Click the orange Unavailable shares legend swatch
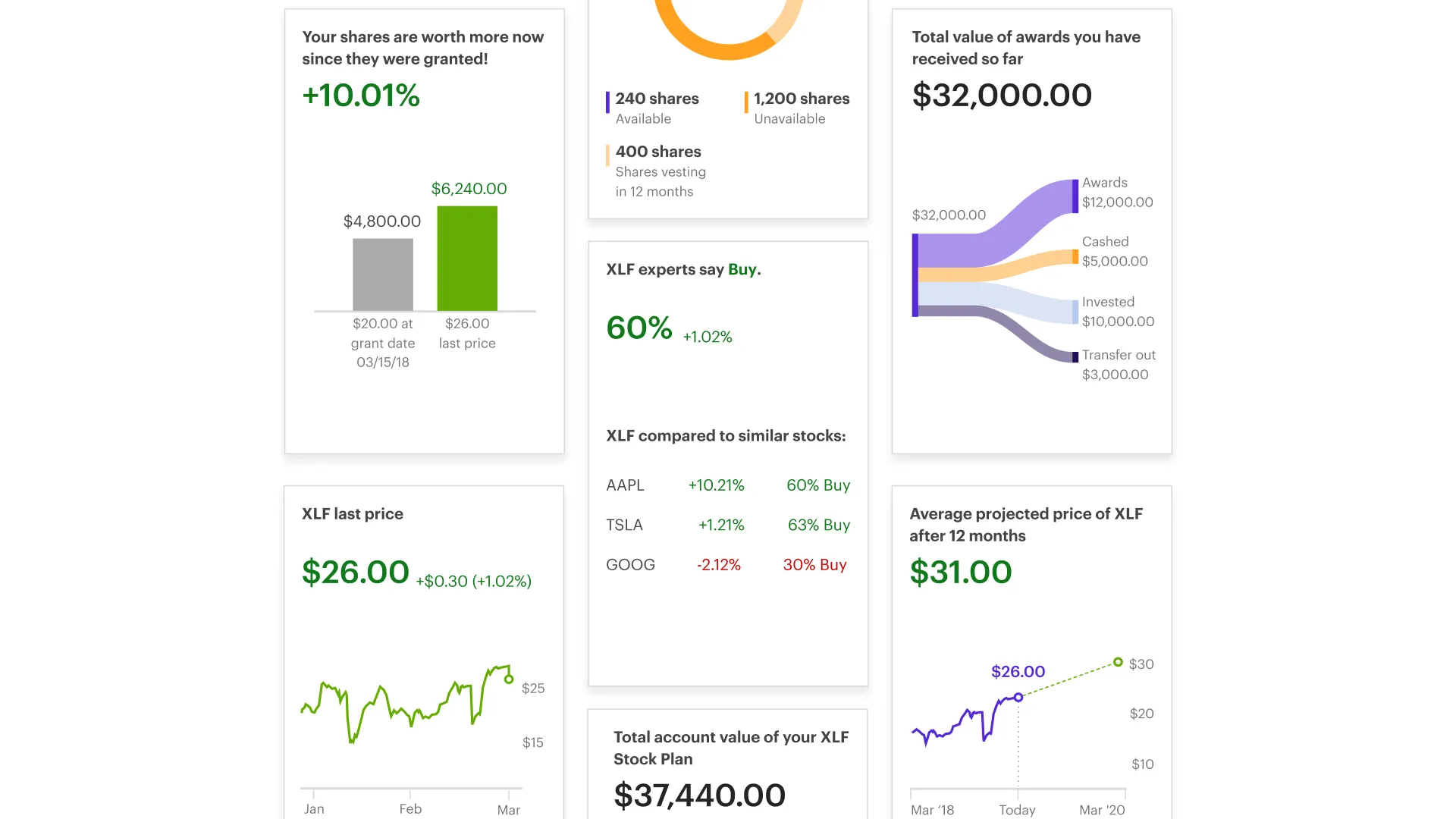 click(746, 102)
